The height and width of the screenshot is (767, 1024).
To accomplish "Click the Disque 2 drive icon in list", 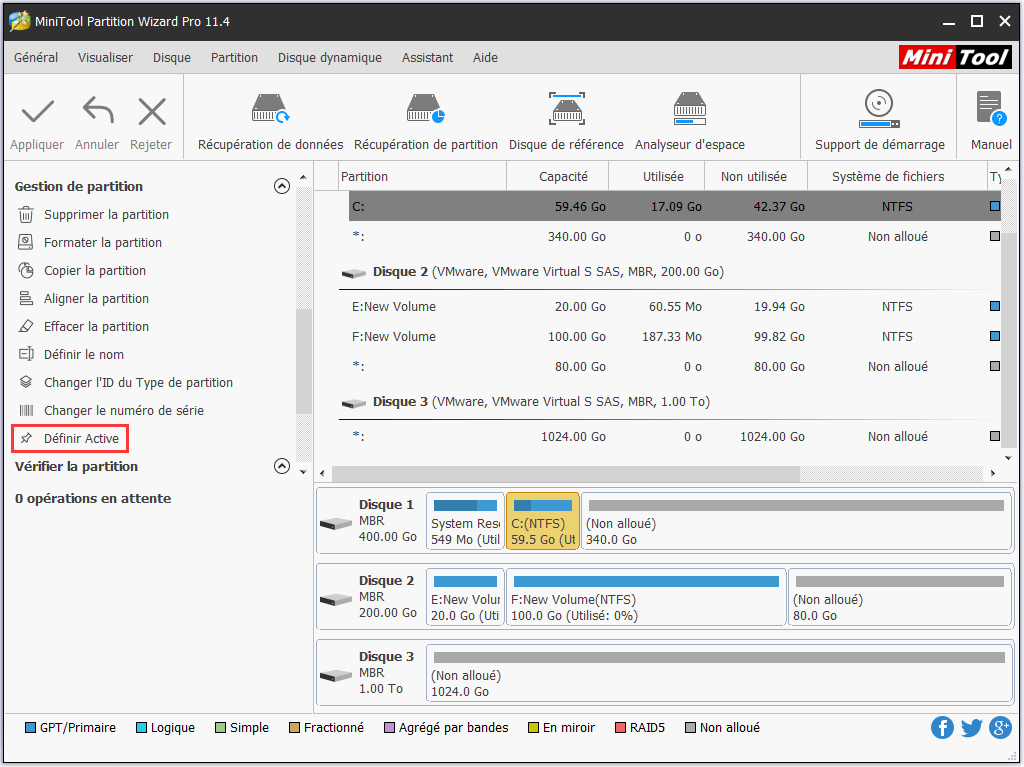I will 353,273.
